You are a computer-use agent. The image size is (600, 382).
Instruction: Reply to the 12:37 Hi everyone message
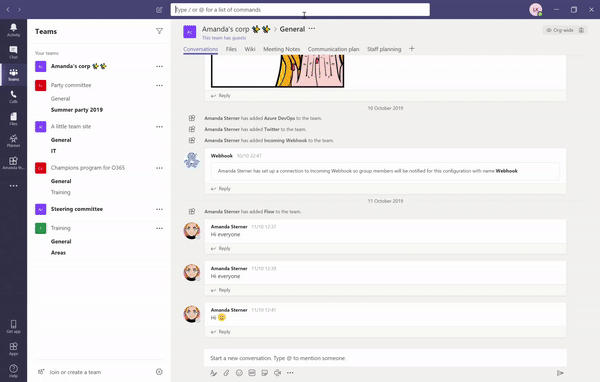click(221, 248)
